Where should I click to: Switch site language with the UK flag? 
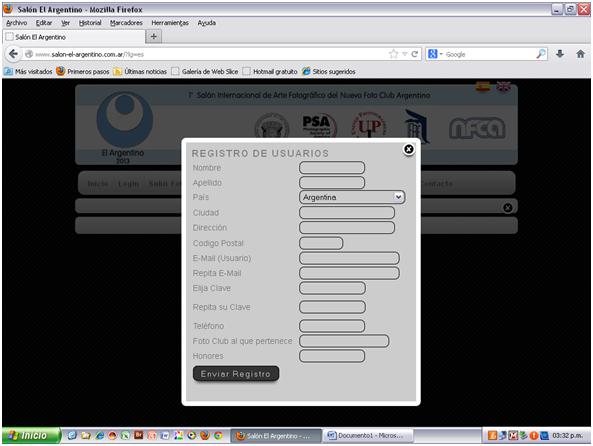[x=503, y=87]
